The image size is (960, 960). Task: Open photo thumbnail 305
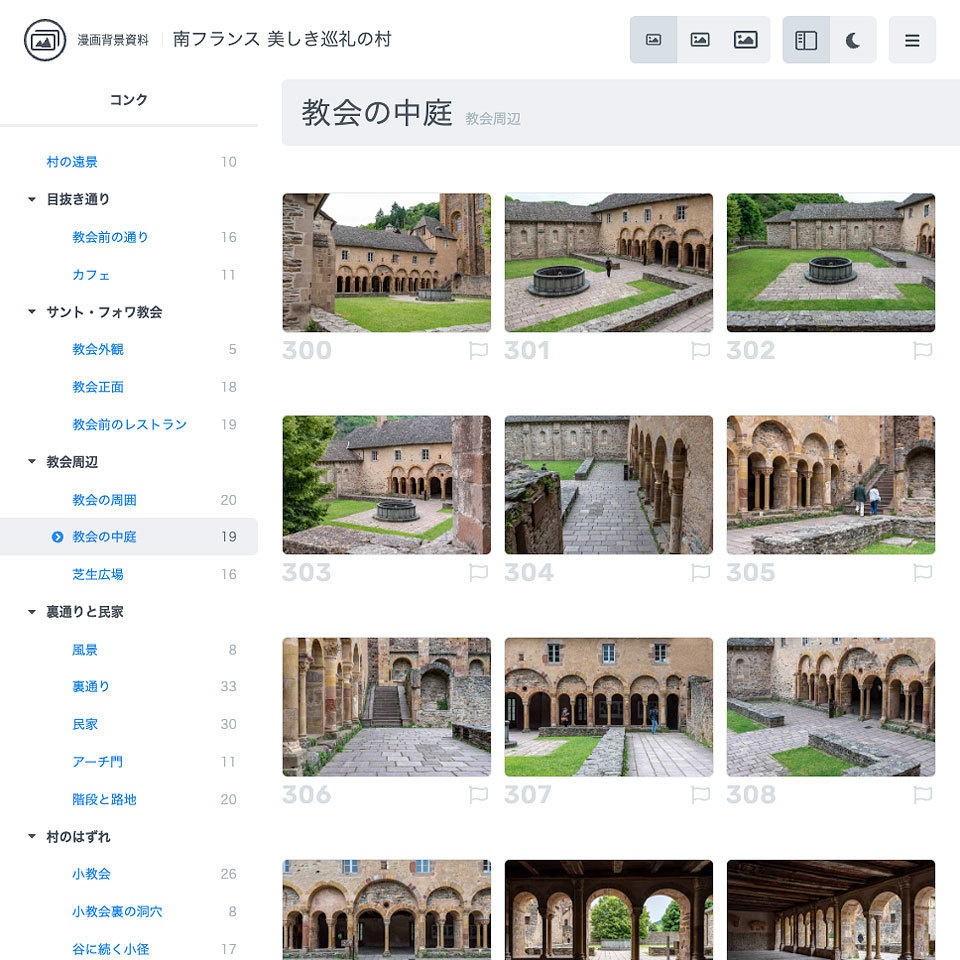pyautogui.click(x=831, y=485)
